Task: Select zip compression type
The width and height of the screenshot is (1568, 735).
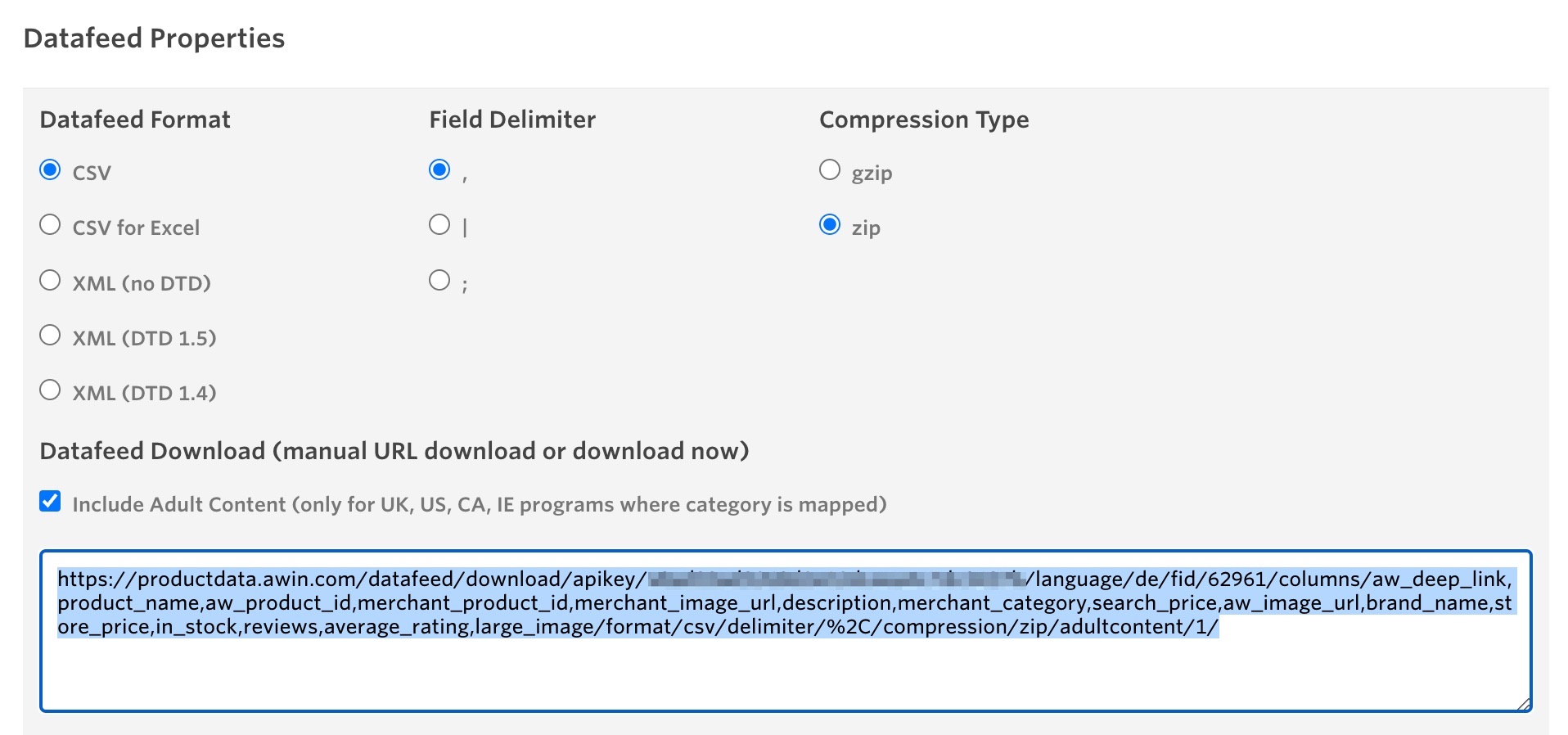Action: [830, 224]
